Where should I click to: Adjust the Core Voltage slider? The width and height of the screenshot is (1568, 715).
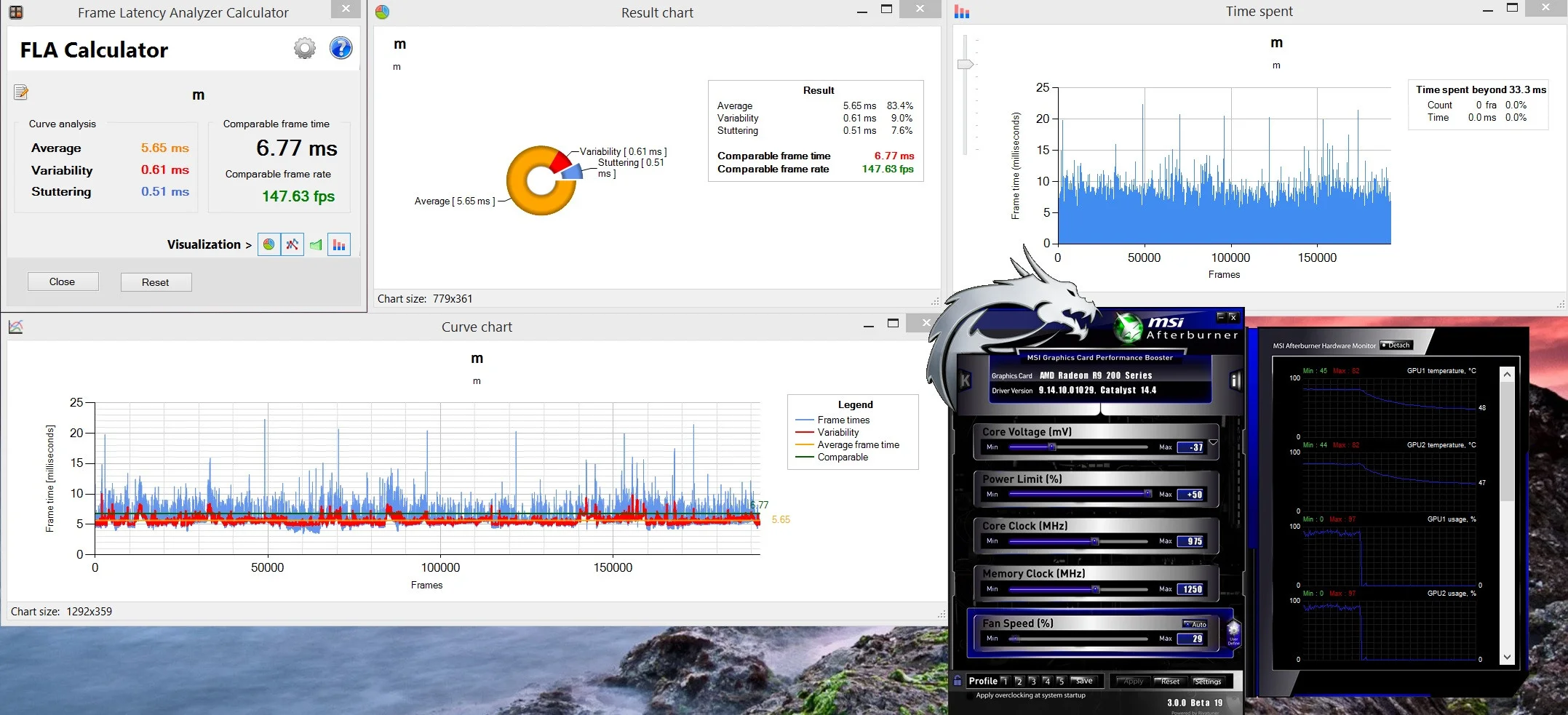pos(1051,447)
